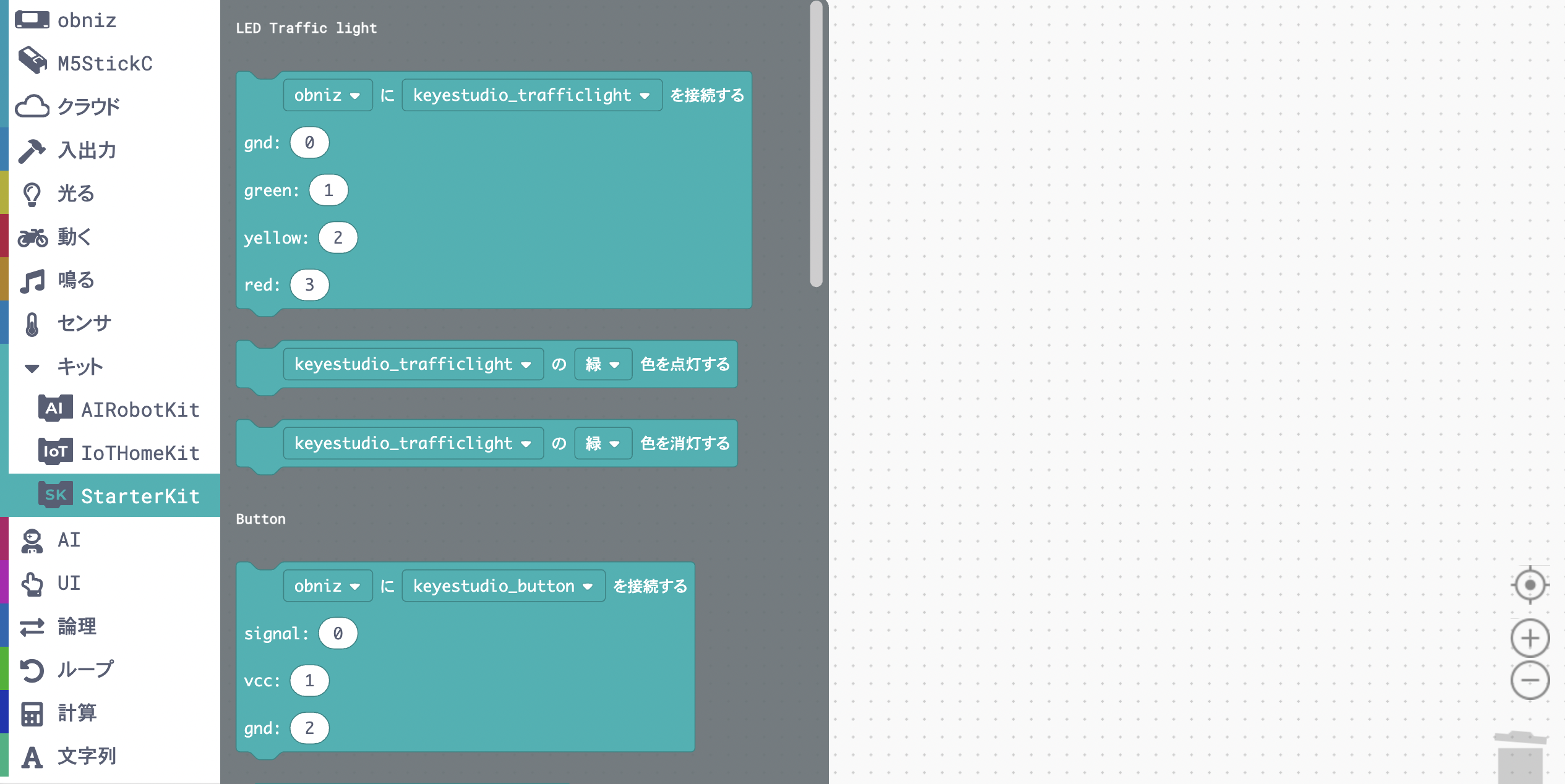Click the workspace center/recenter icon
The height and width of the screenshot is (784, 1565).
1530,585
